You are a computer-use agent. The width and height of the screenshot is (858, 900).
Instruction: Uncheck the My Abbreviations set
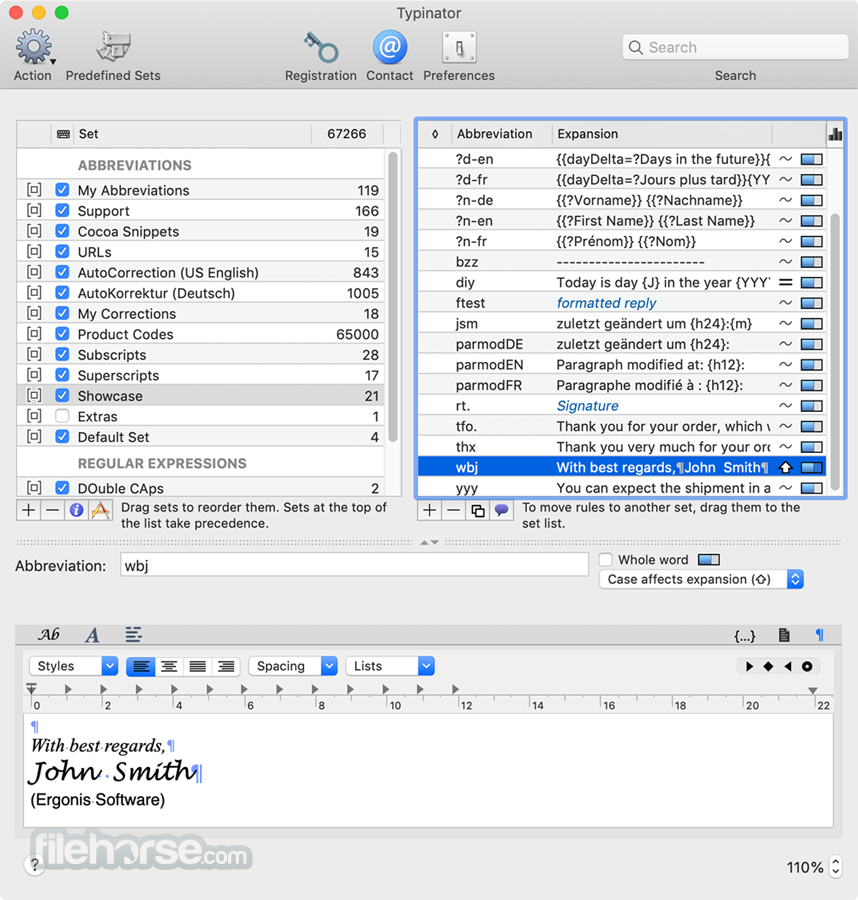tap(63, 190)
